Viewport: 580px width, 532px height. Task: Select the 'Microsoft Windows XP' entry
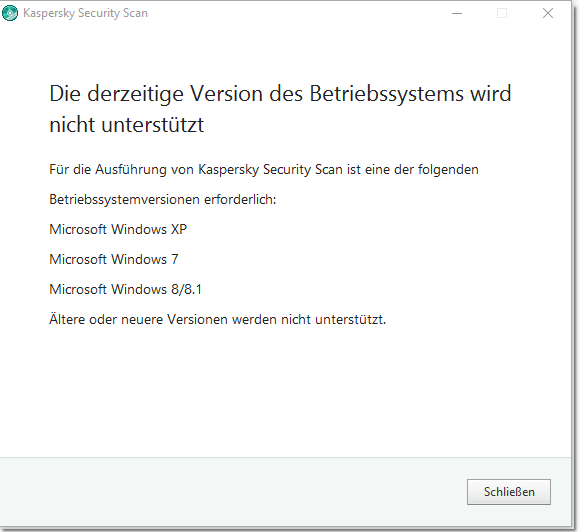tap(118, 229)
